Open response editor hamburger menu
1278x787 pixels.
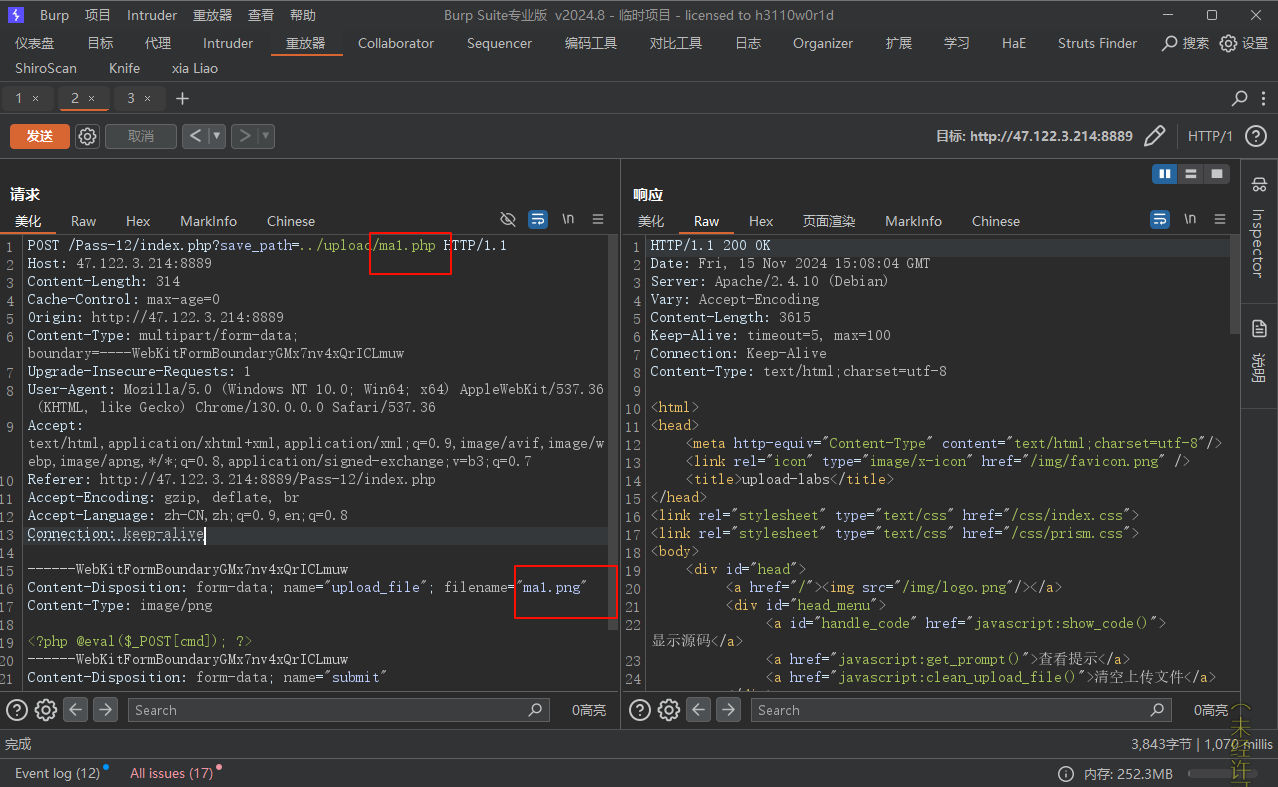[x=1220, y=219]
